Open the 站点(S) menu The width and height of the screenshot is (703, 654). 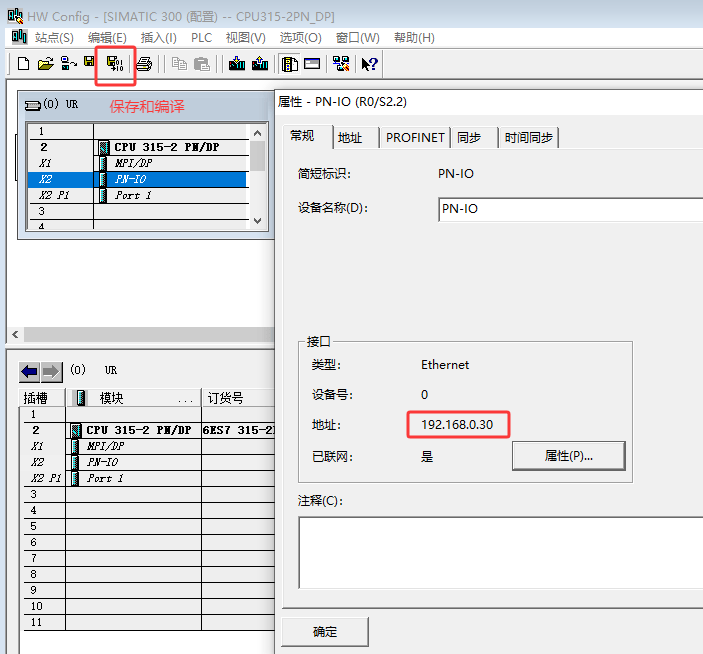(54, 38)
